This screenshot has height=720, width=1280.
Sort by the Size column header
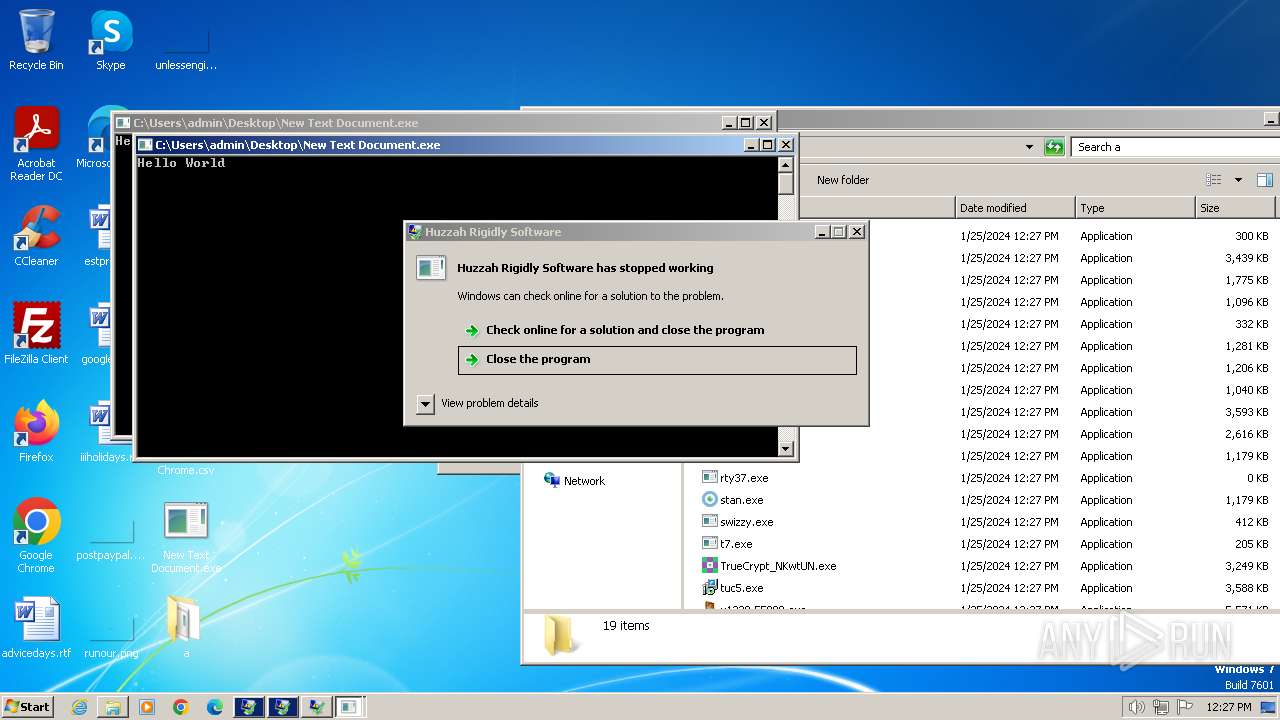coord(1236,208)
